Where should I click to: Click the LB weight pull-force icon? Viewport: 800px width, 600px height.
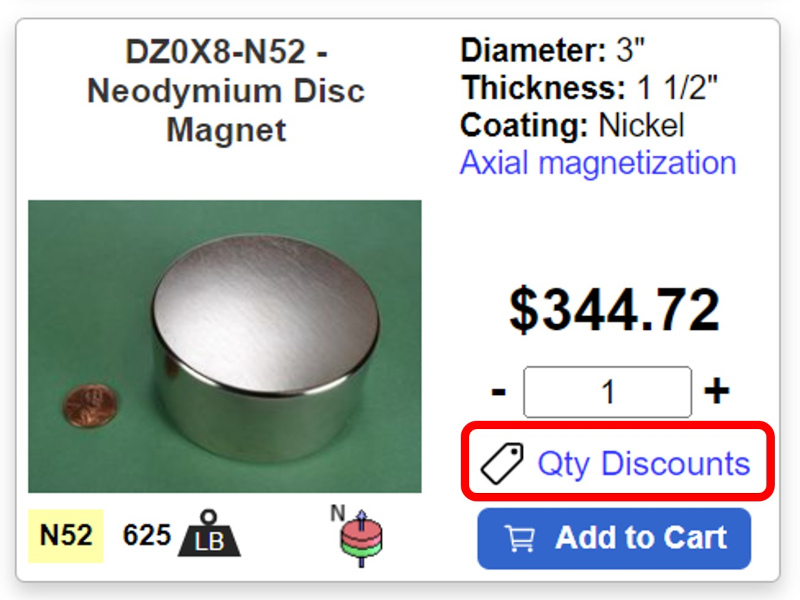tap(208, 535)
